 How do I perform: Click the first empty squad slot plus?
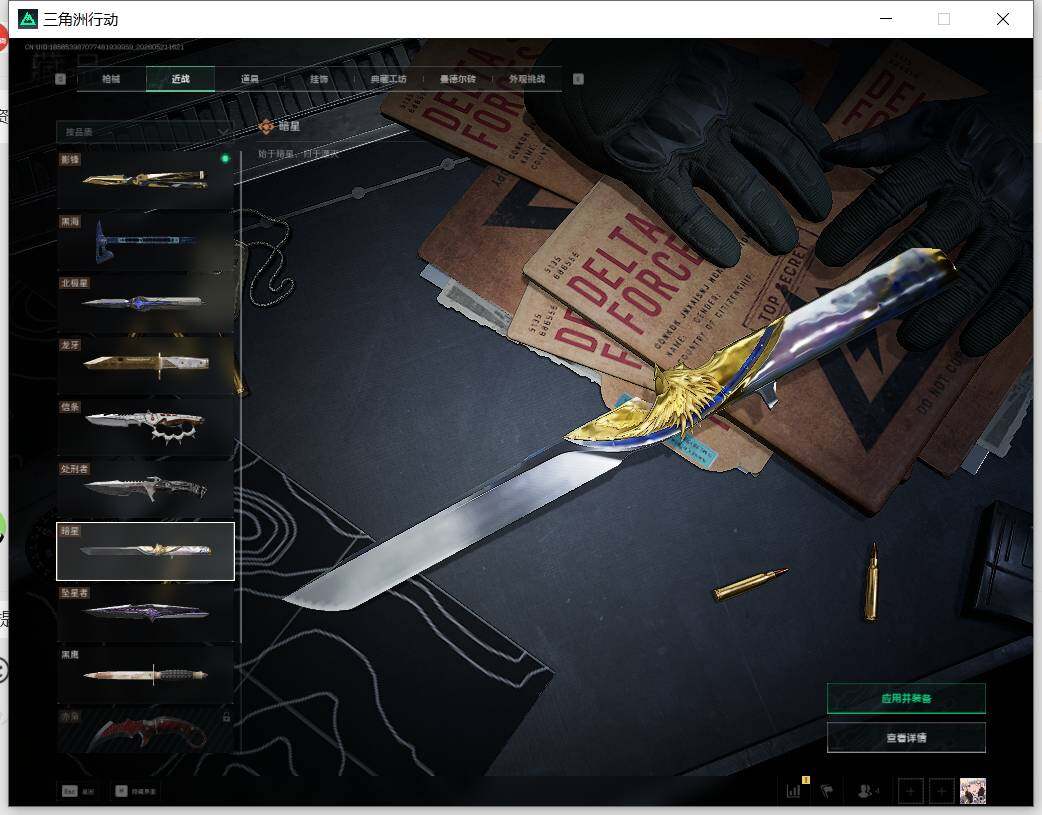click(910, 791)
